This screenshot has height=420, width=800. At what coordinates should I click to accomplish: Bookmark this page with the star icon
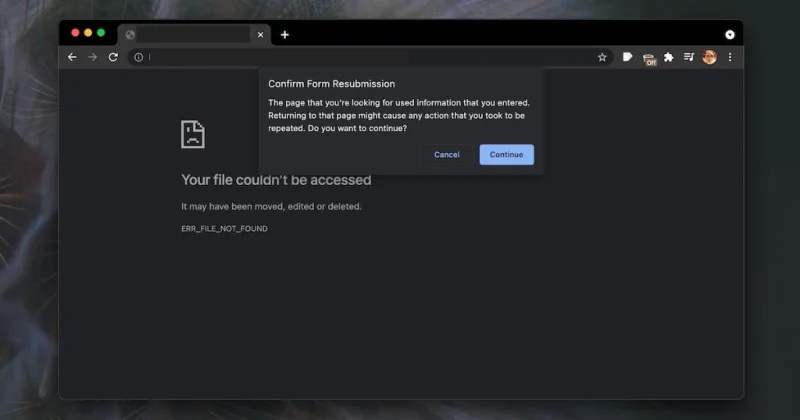coord(602,57)
